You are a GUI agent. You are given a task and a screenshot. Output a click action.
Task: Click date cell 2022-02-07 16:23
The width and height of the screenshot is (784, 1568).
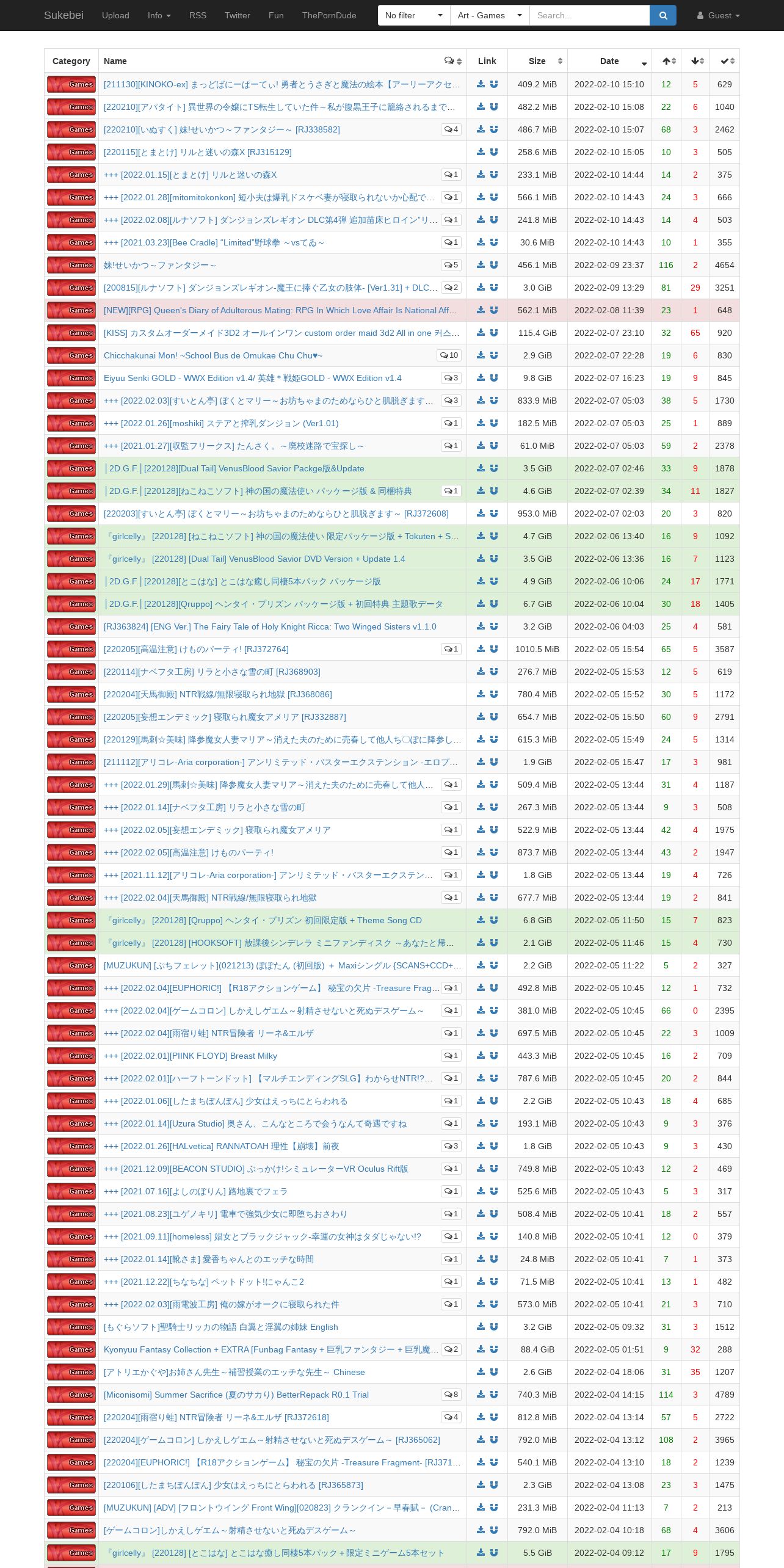click(609, 378)
